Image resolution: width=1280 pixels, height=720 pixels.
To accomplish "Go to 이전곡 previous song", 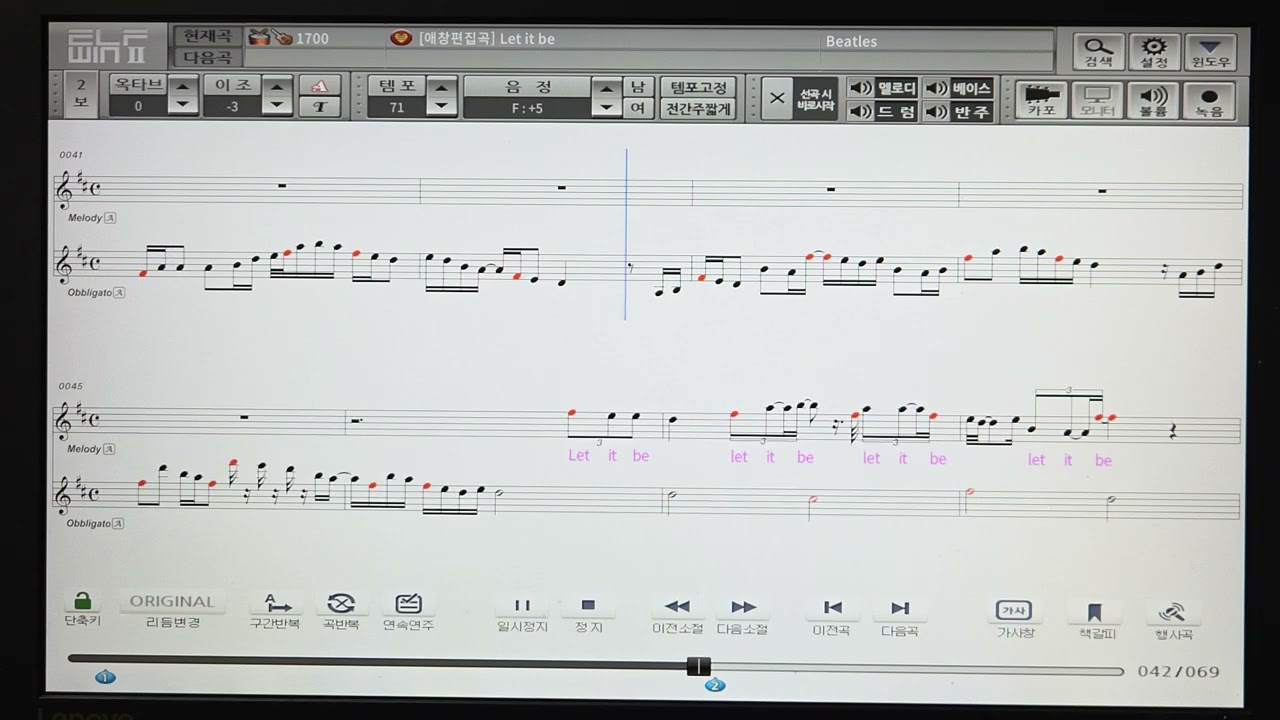I will [x=832, y=616].
